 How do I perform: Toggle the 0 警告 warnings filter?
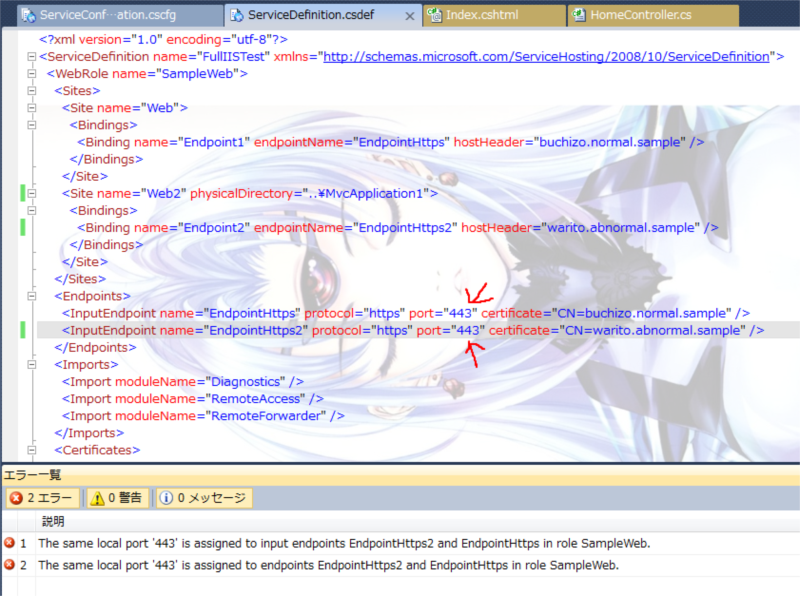(117, 498)
